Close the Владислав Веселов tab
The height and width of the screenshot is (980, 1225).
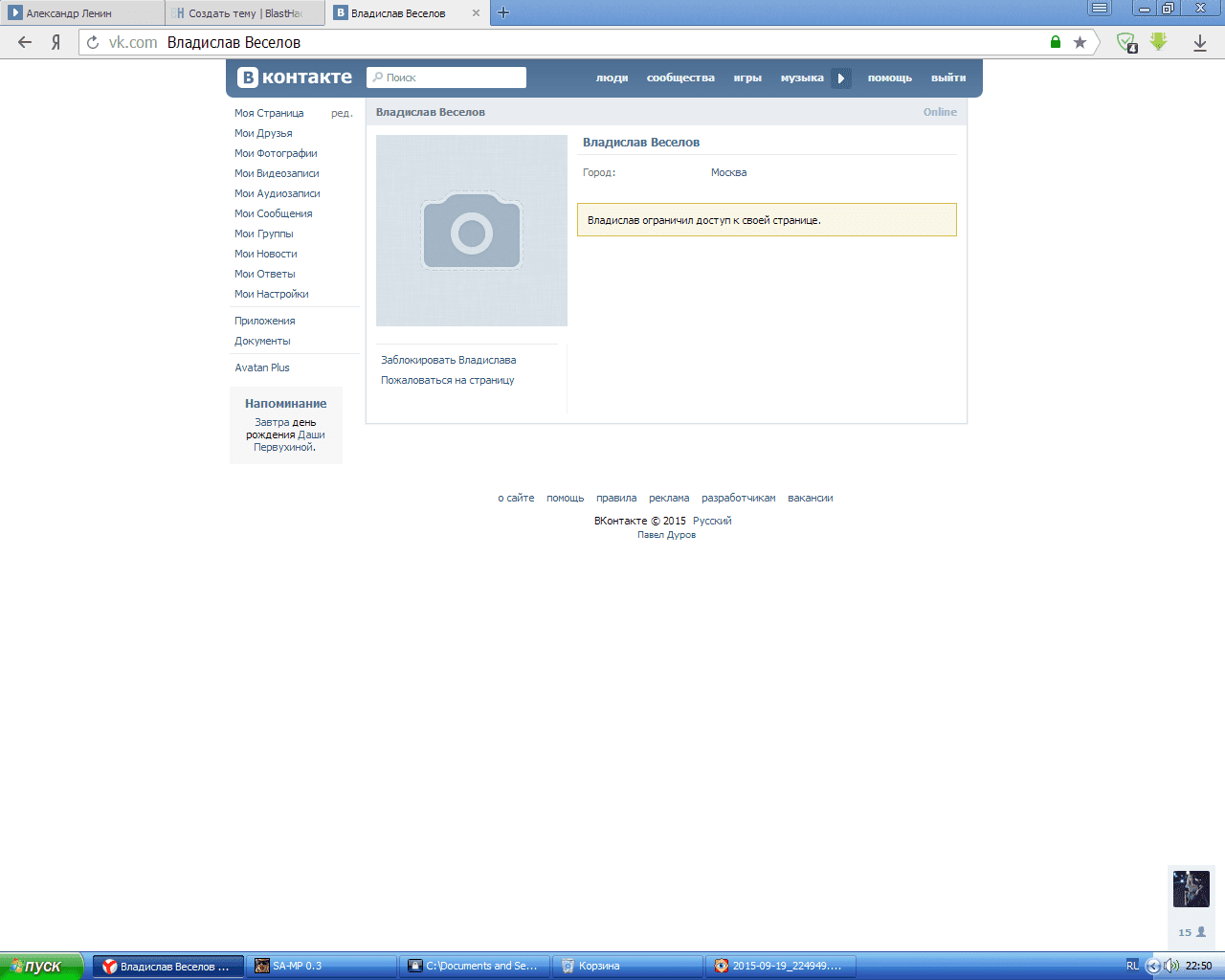pos(476,13)
